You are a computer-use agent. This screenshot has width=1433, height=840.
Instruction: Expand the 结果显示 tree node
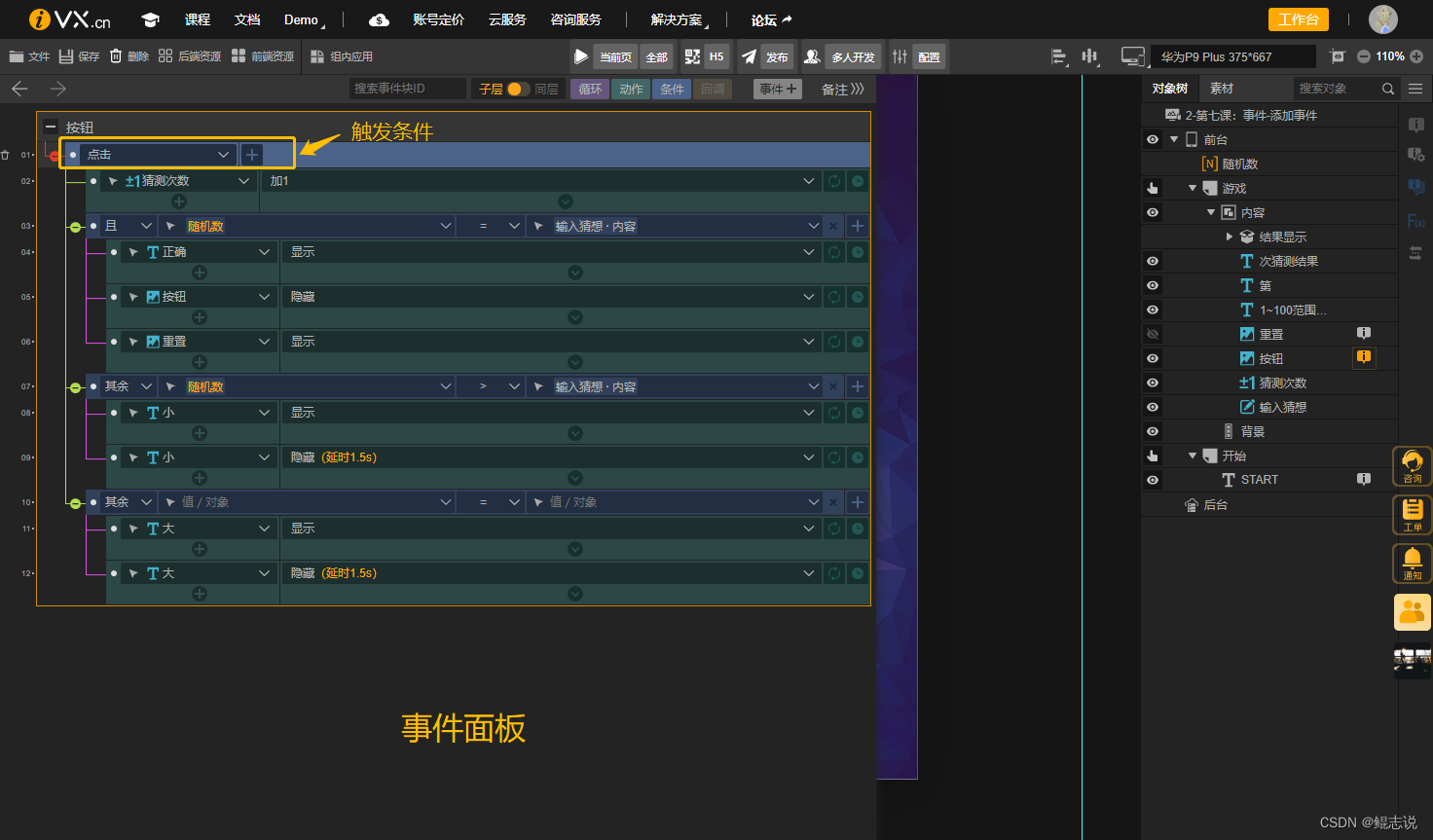pyautogui.click(x=1229, y=236)
